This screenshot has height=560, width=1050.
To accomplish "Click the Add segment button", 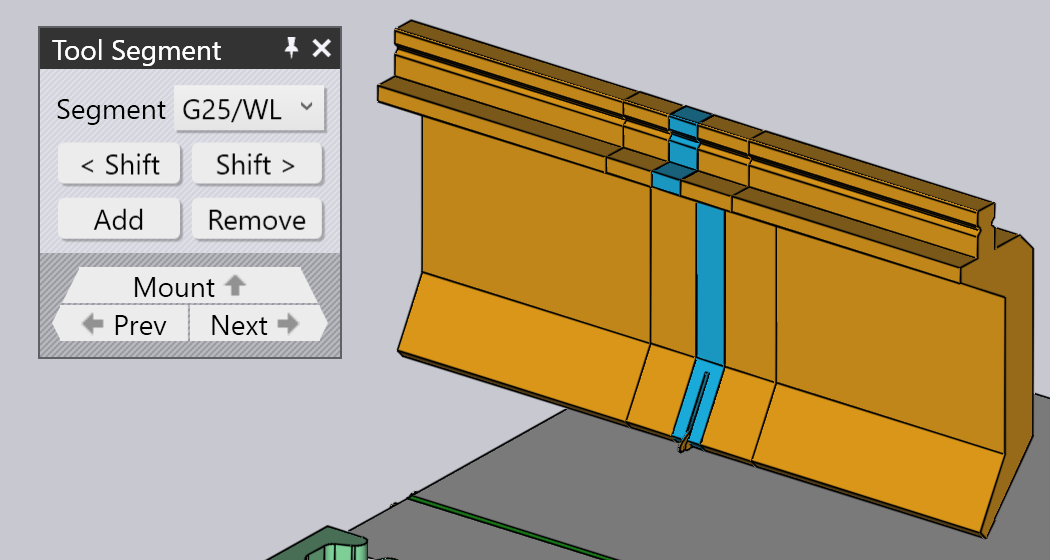I will [119, 219].
